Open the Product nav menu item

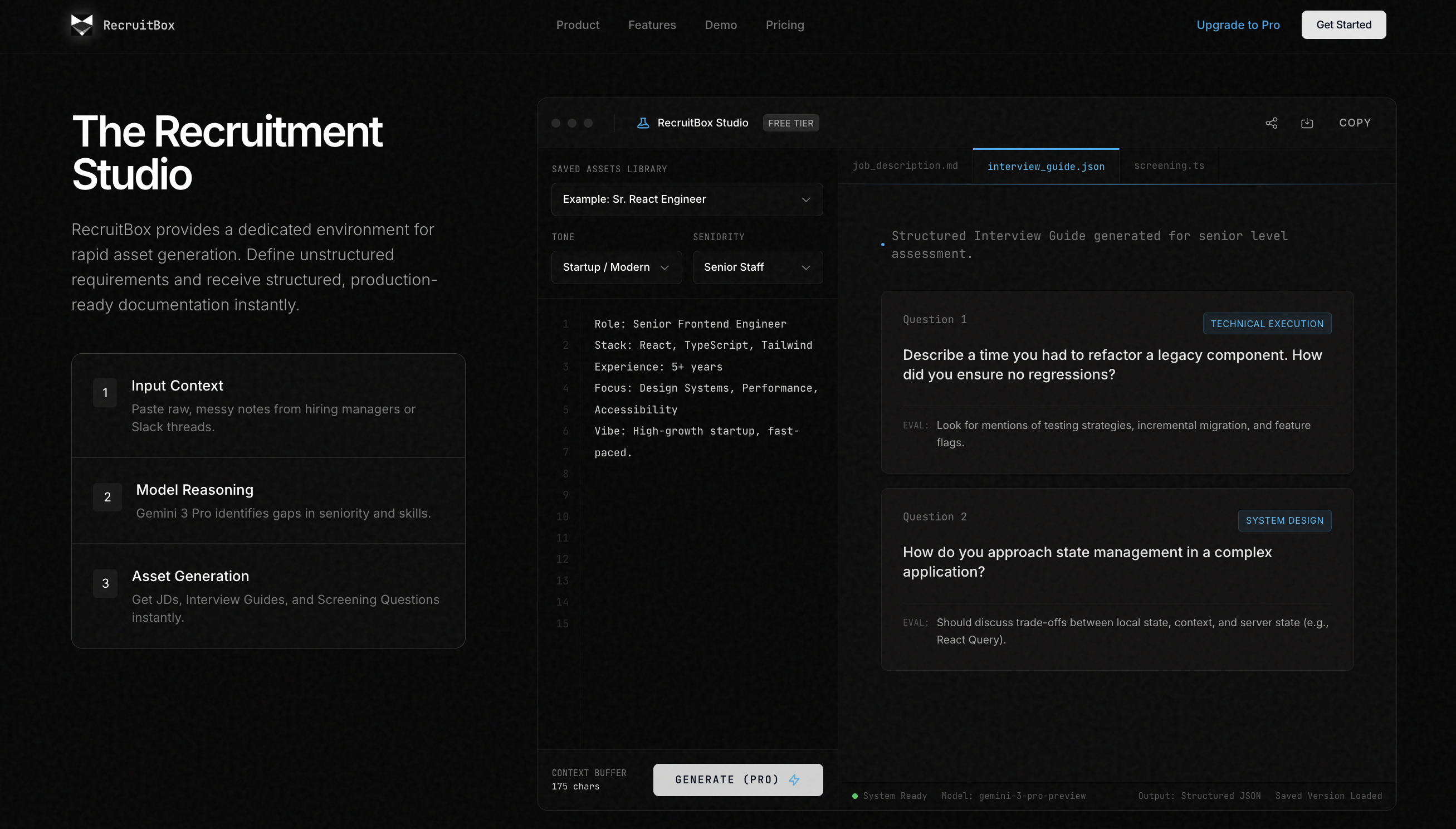[577, 25]
